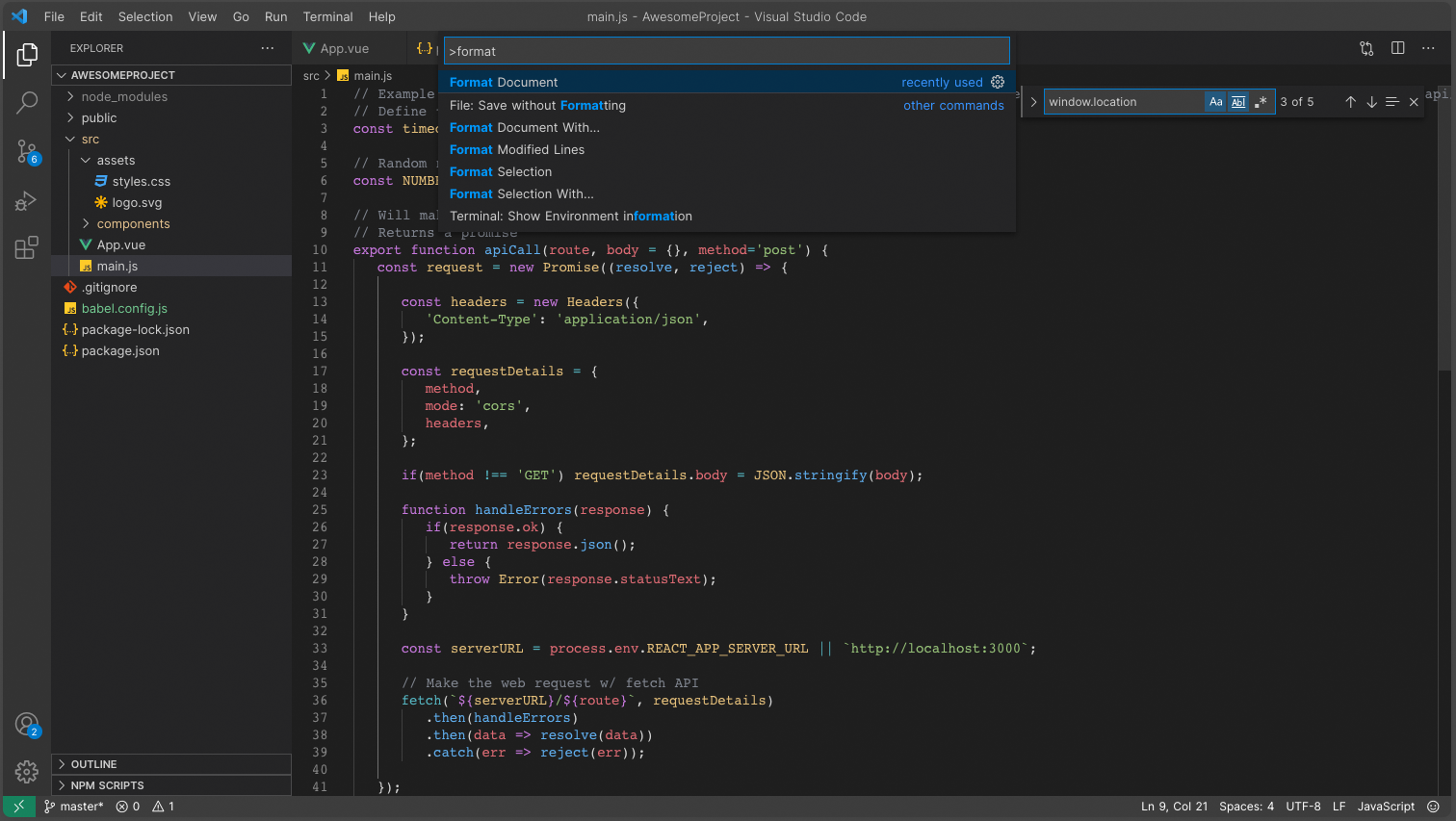This screenshot has height=821, width=1456.
Task: Open Source Control view with 6 changes
Action: (x=27, y=151)
